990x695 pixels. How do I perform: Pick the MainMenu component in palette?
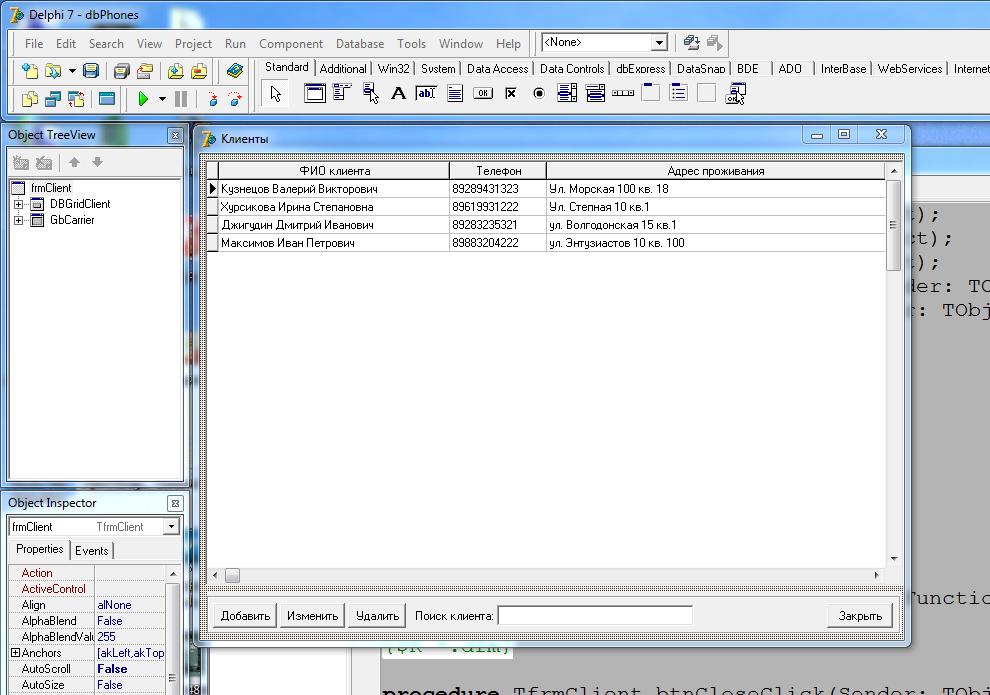click(342, 93)
